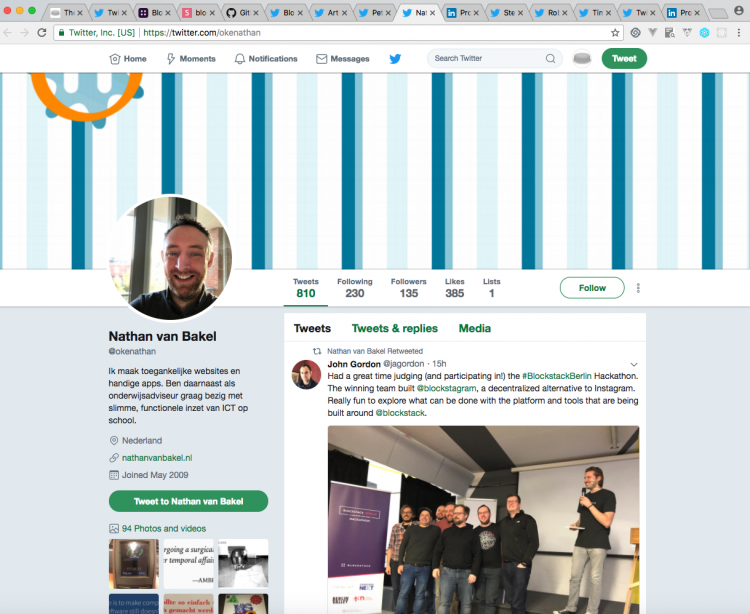Switch to the Media tab
This screenshot has height=614, width=750.
474,329
